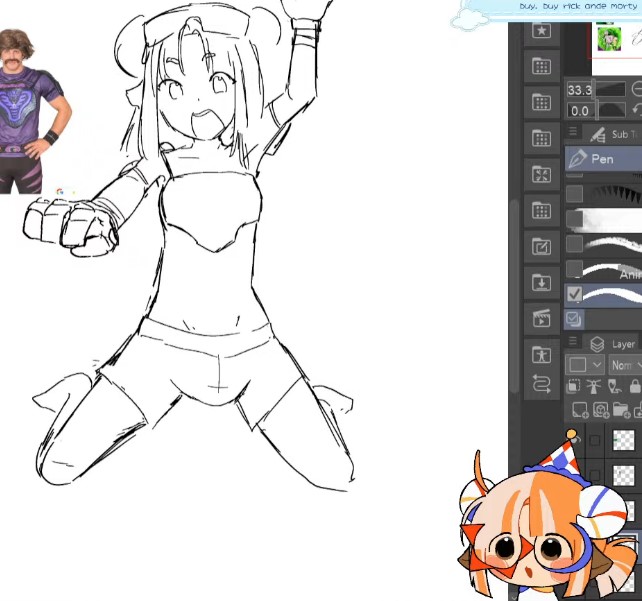Create a new vector layer with the cube-plus icon
Viewport: 642px width, 601px height.
coord(601,410)
